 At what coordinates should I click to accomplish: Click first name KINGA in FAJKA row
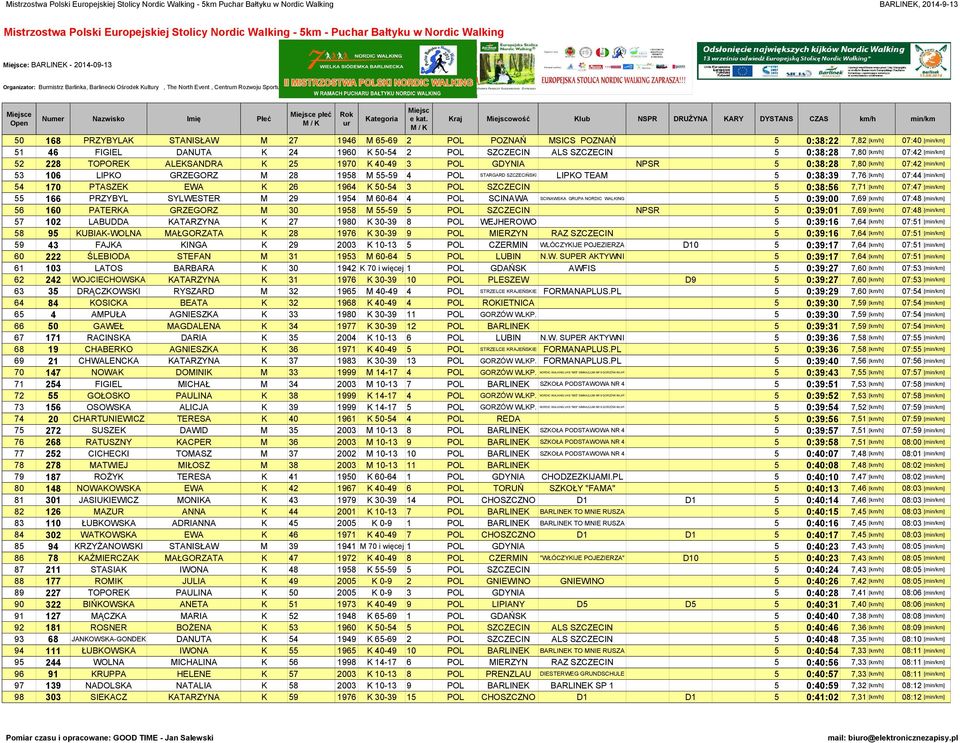193,245
